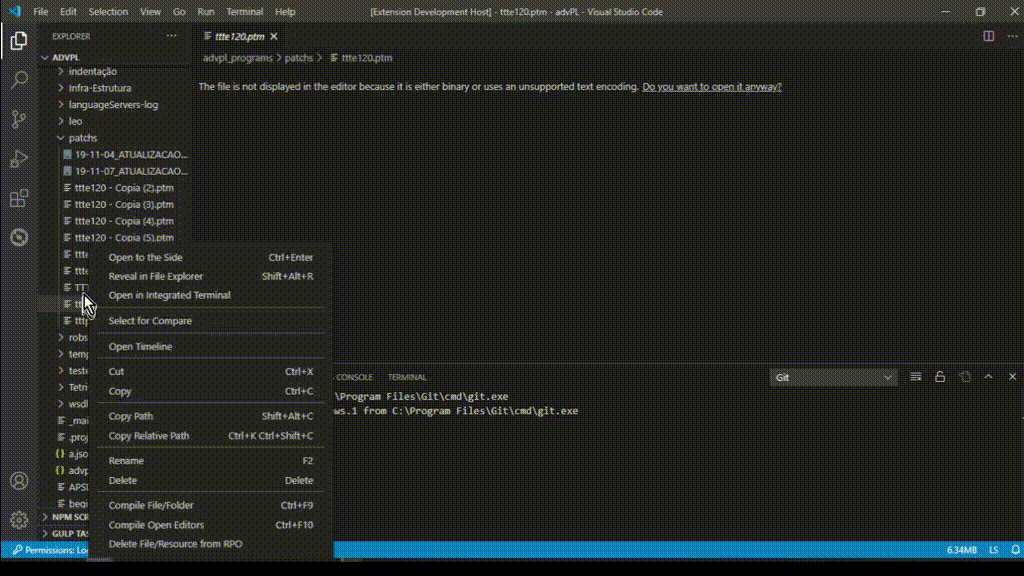Open the Terminal menu
The height and width of the screenshot is (576, 1024).
click(x=244, y=12)
